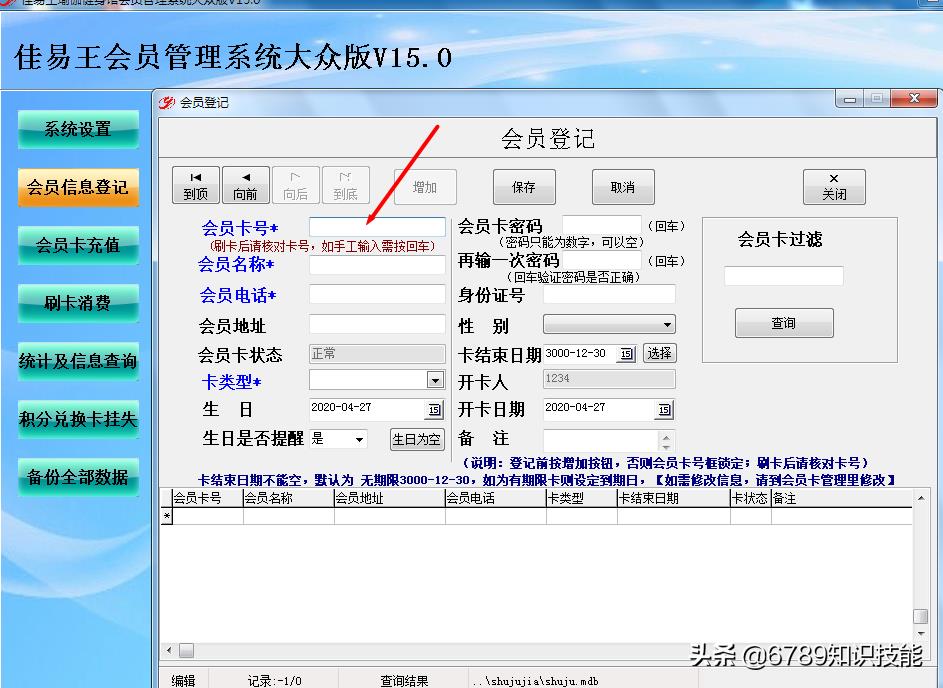Click the 会员登记 window title icon
Image resolution: width=943 pixels, height=688 pixels.
pyautogui.click(x=168, y=102)
